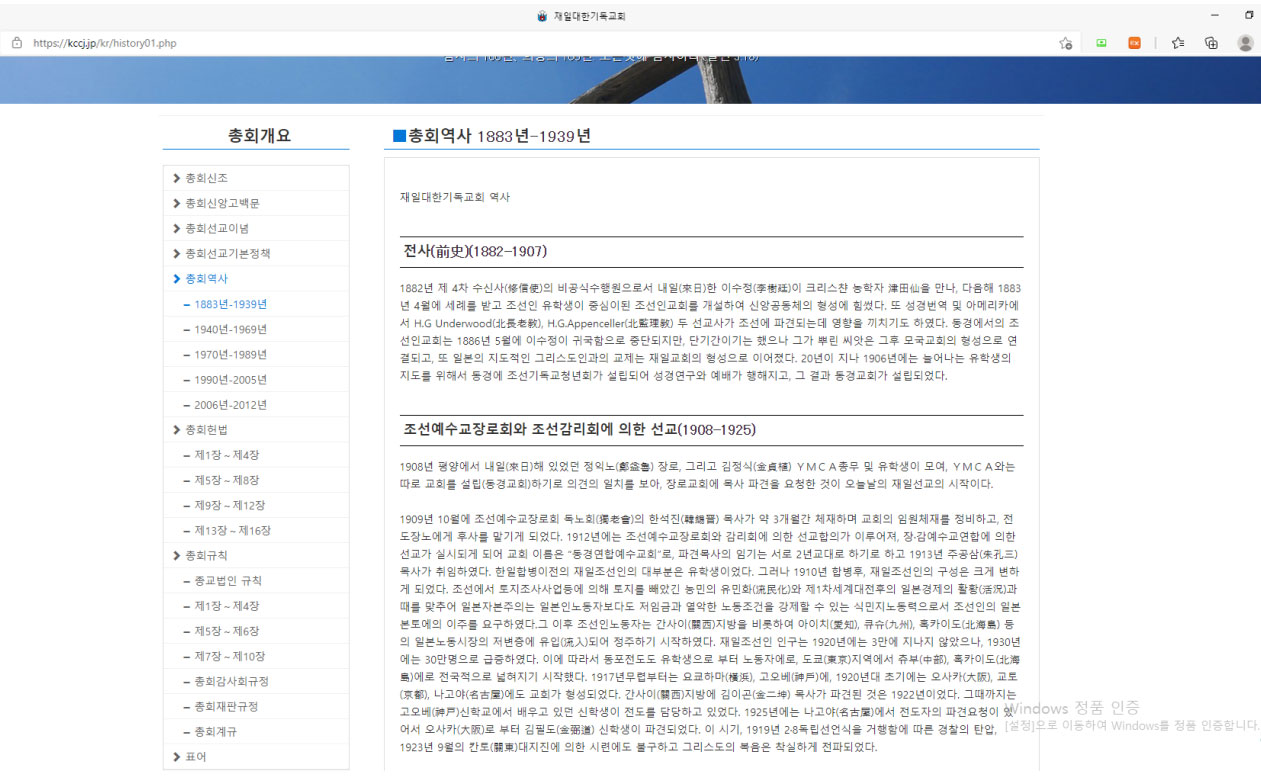Image resolution: width=1261 pixels, height=777 pixels.
Task: Add this page to favorites star icon
Action: point(1066,43)
